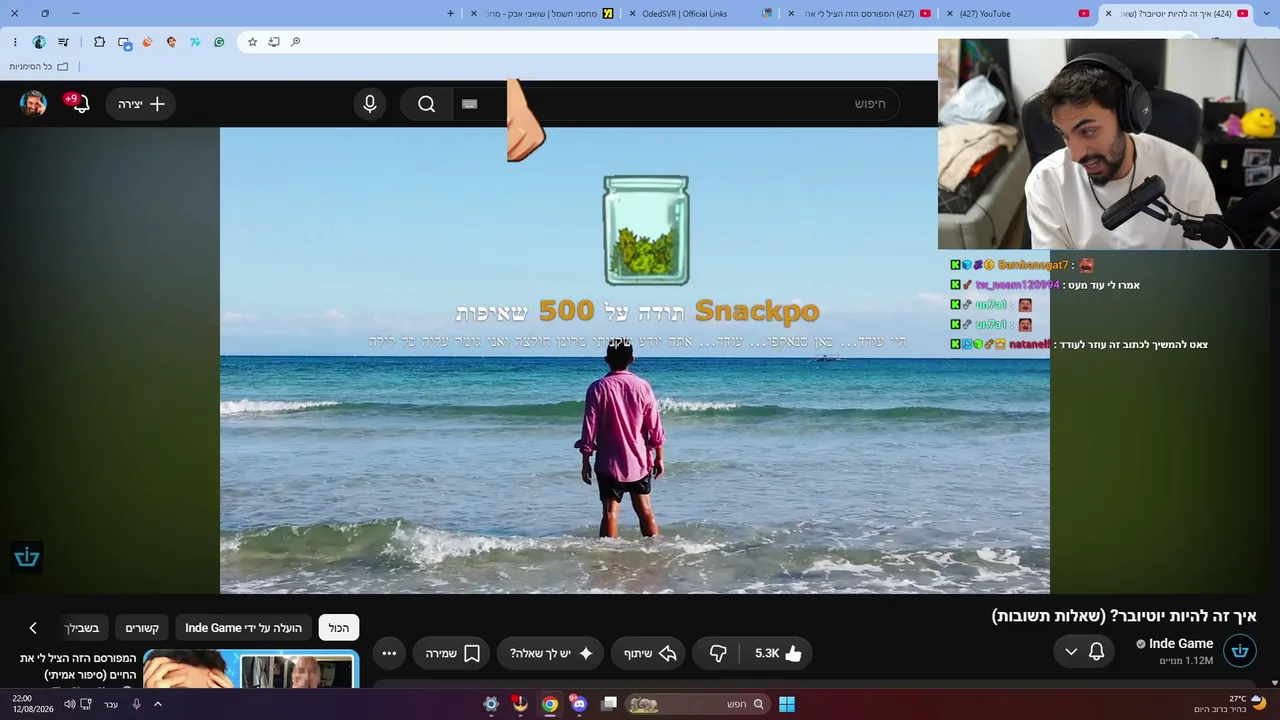Image resolution: width=1280 pixels, height=720 pixels.
Task: Click the zoom magnifier icon in address bar
Action: coord(296,42)
